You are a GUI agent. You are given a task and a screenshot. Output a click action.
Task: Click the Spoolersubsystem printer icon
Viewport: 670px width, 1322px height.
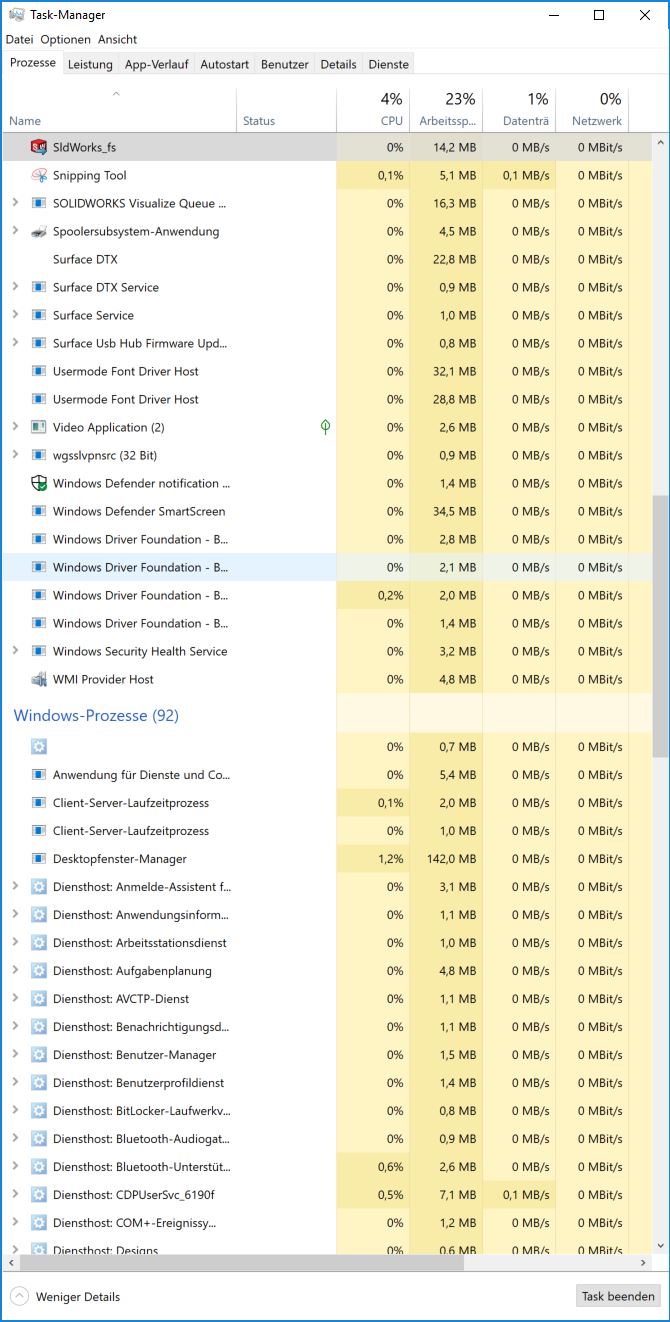(39, 231)
